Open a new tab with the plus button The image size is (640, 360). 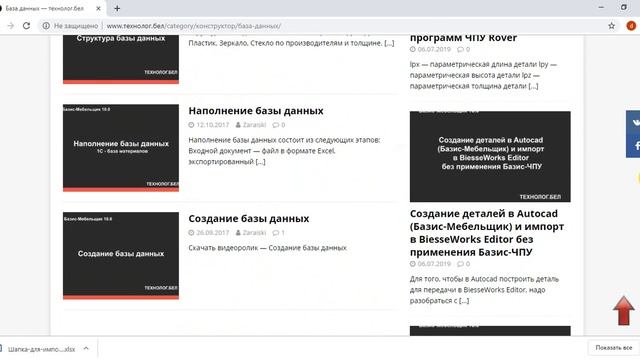[x=117, y=8]
